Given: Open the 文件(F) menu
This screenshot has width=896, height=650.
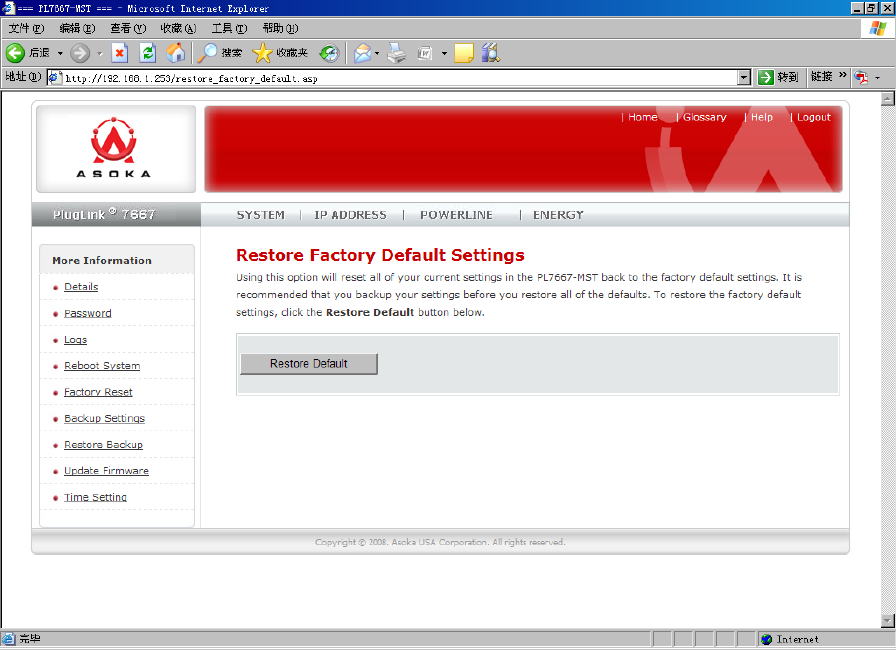Looking at the screenshot, I should click(26, 29).
